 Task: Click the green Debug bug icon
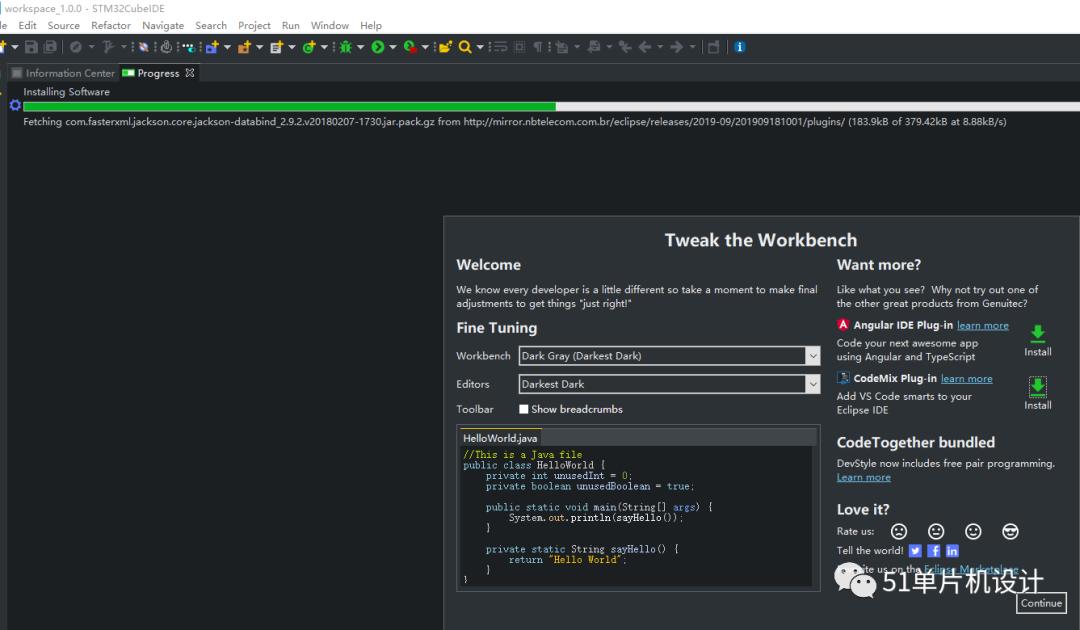click(x=345, y=47)
